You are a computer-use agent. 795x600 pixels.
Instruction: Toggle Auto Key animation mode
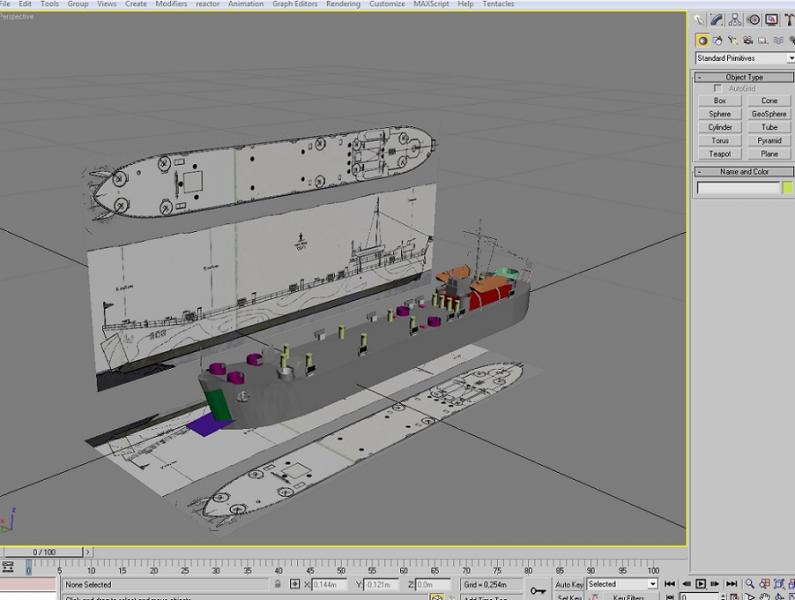(x=569, y=585)
